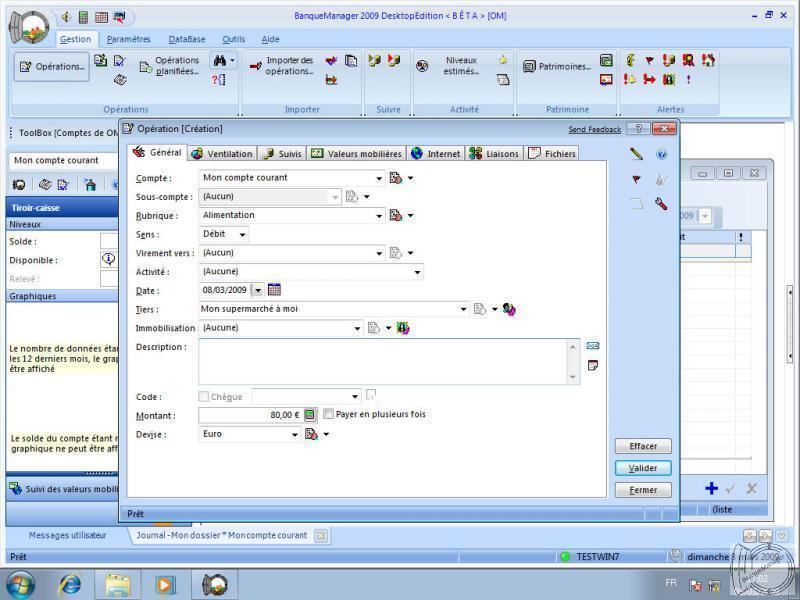Click the edit icon beside Devise

pyautogui.click(x=311, y=434)
